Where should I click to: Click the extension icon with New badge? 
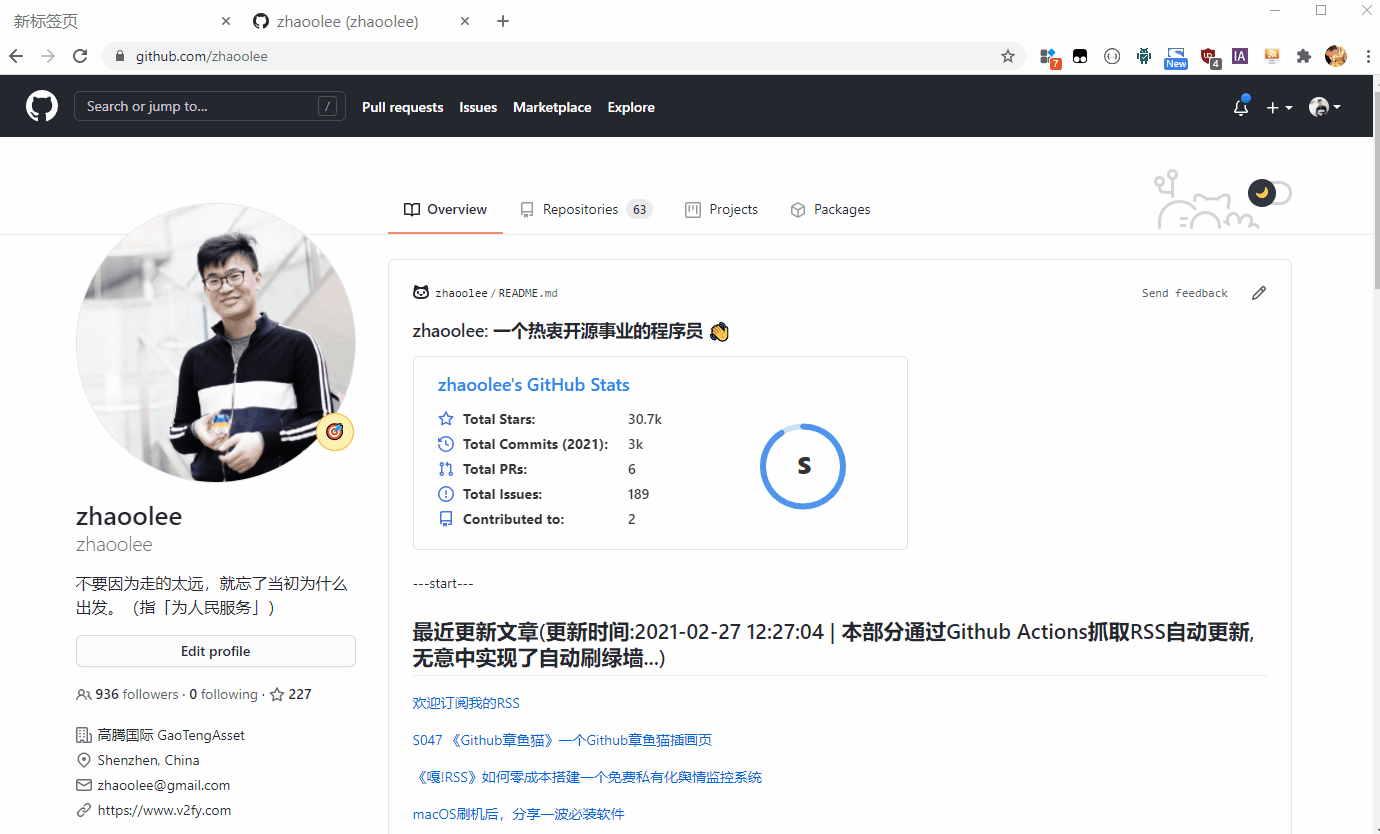pos(1176,58)
